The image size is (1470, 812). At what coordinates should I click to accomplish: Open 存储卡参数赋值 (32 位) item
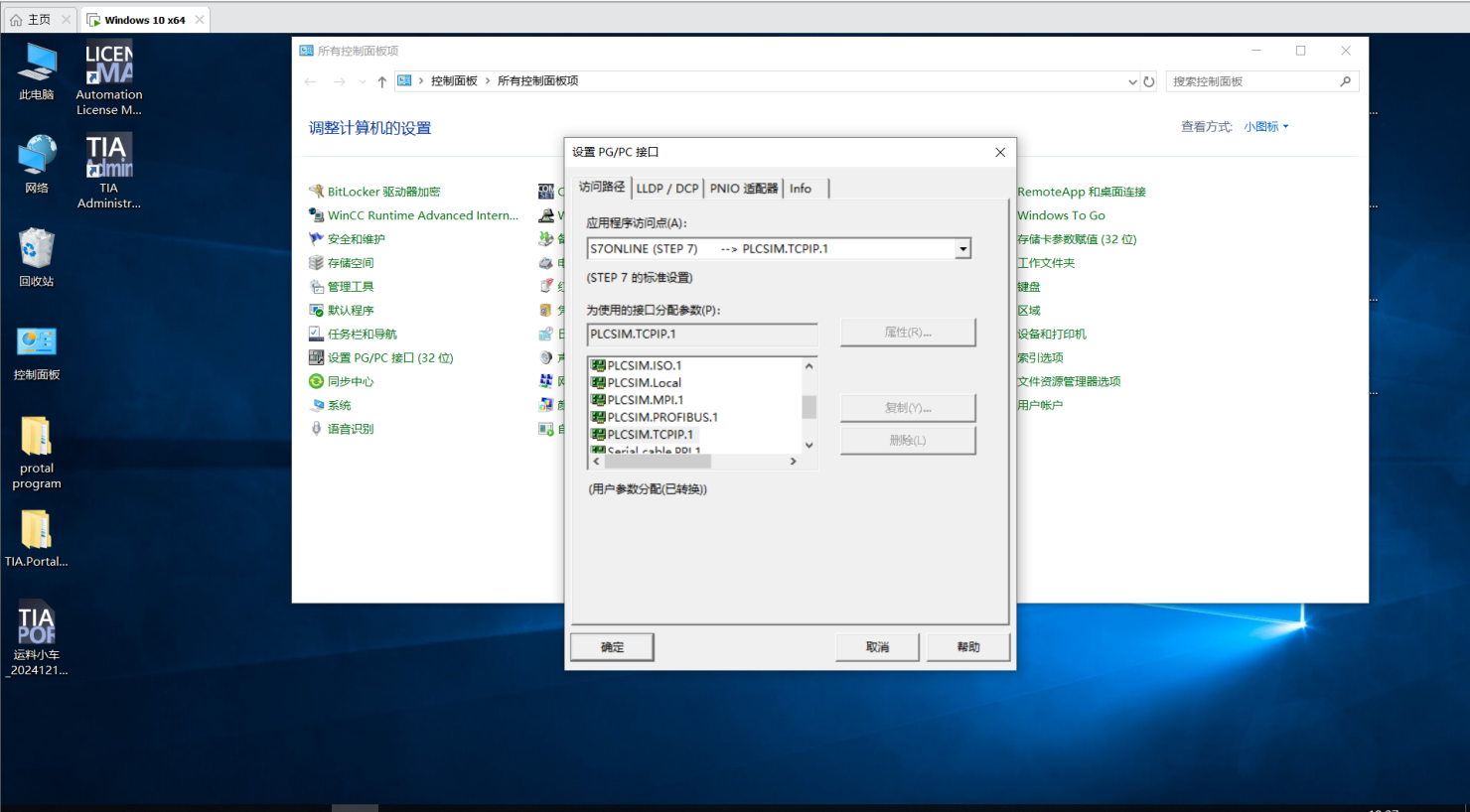pos(1077,239)
